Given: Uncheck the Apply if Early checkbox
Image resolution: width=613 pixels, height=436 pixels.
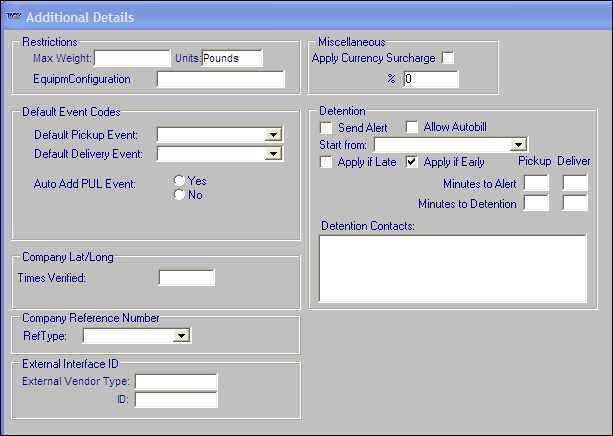Looking at the screenshot, I should coord(412,162).
